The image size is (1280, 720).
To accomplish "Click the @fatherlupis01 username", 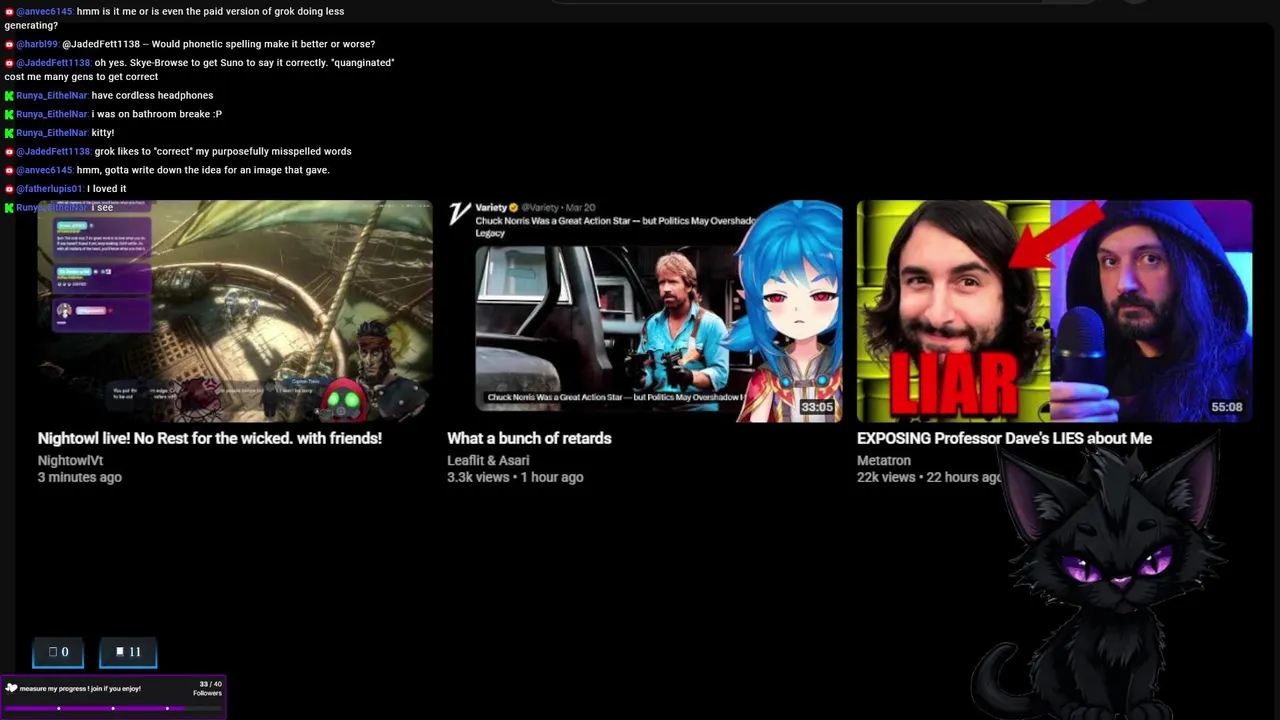I will pyautogui.click(x=50, y=189).
